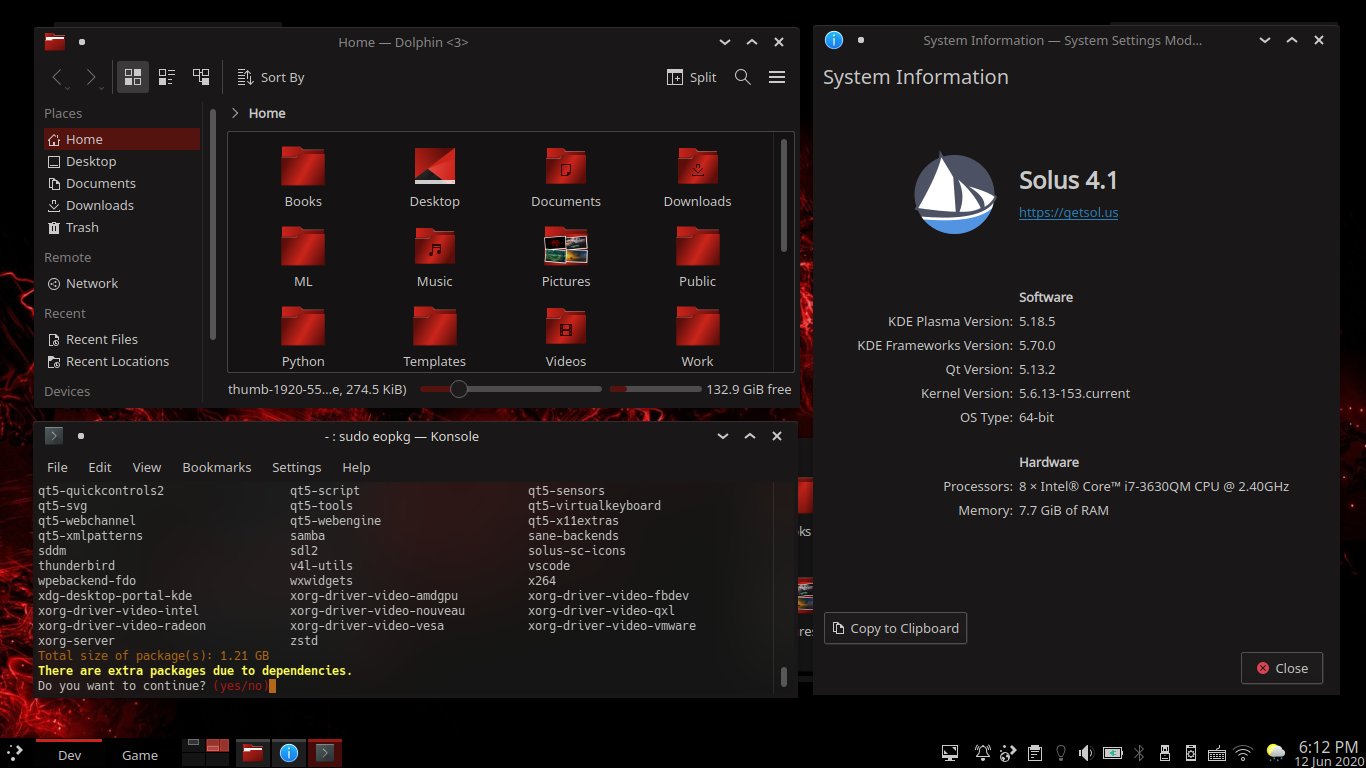Select the Public folder icon

[x=698, y=246]
